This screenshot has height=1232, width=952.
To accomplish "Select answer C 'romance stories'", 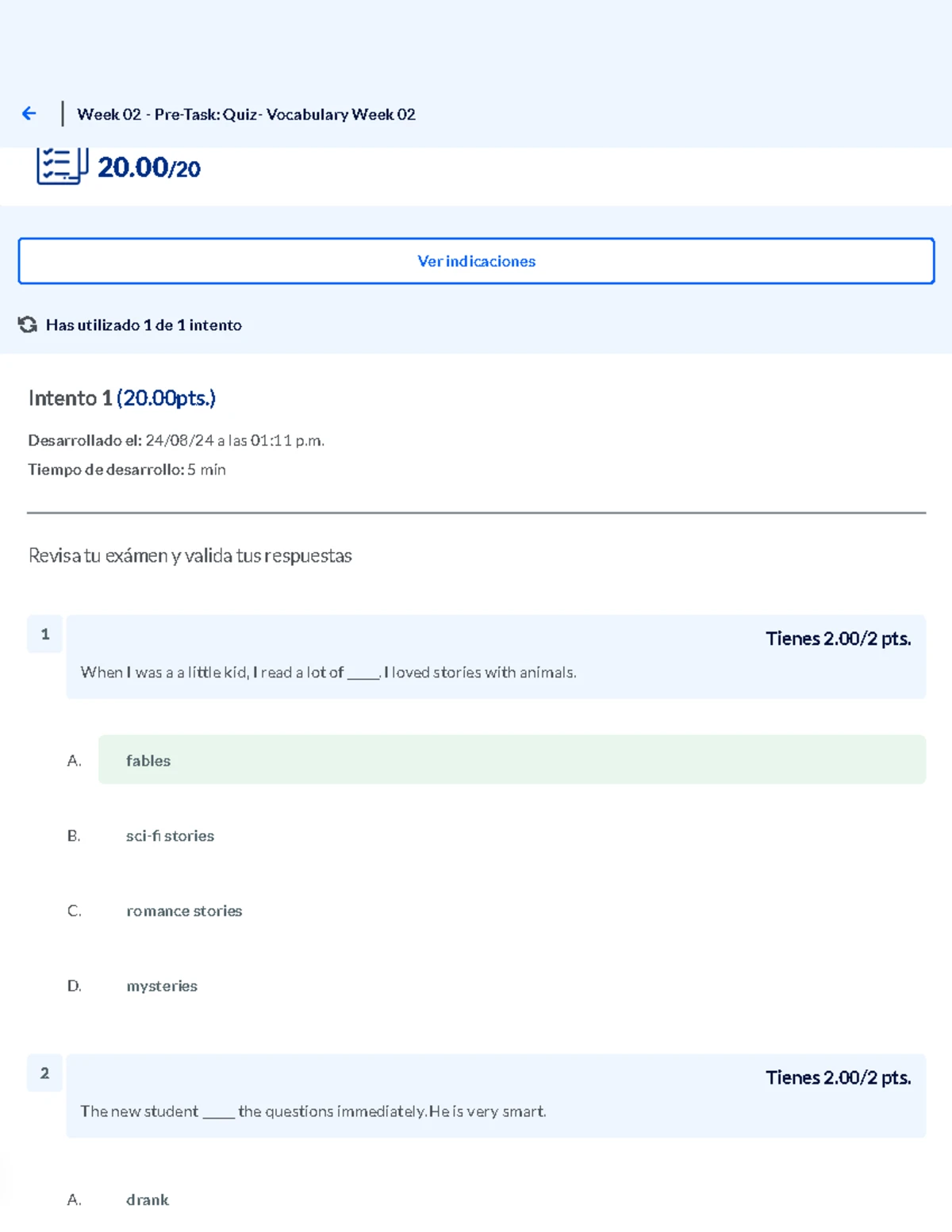I will [x=184, y=911].
